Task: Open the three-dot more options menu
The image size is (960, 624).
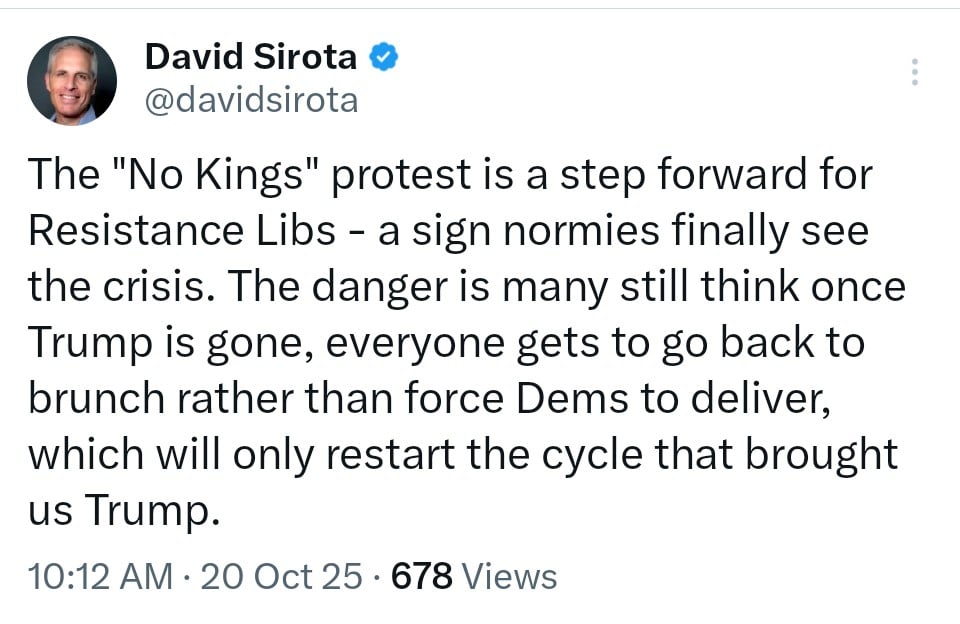Action: (x=915, y=72)
